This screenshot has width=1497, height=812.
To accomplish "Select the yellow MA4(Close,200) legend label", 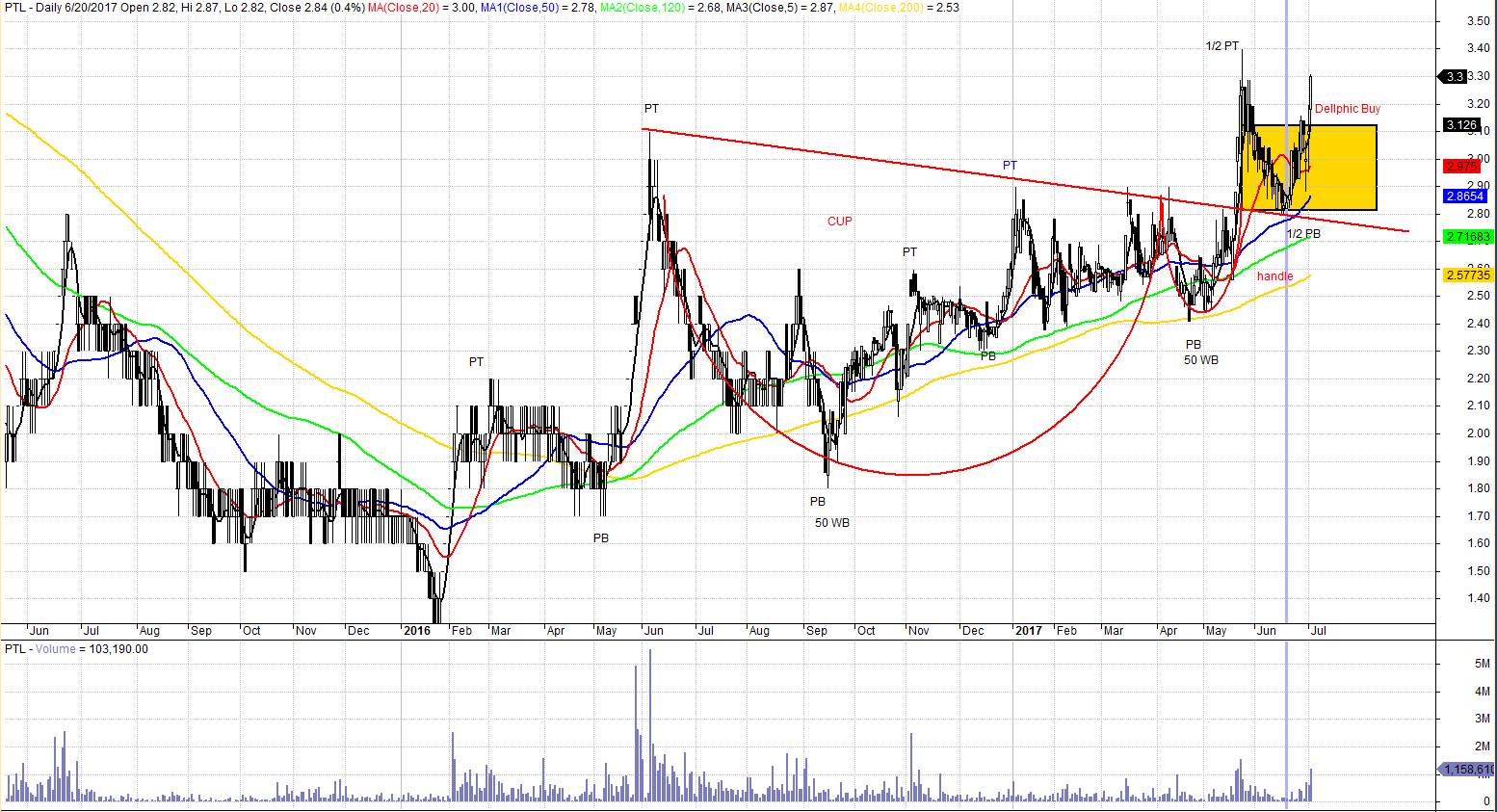I will [882, 8].
